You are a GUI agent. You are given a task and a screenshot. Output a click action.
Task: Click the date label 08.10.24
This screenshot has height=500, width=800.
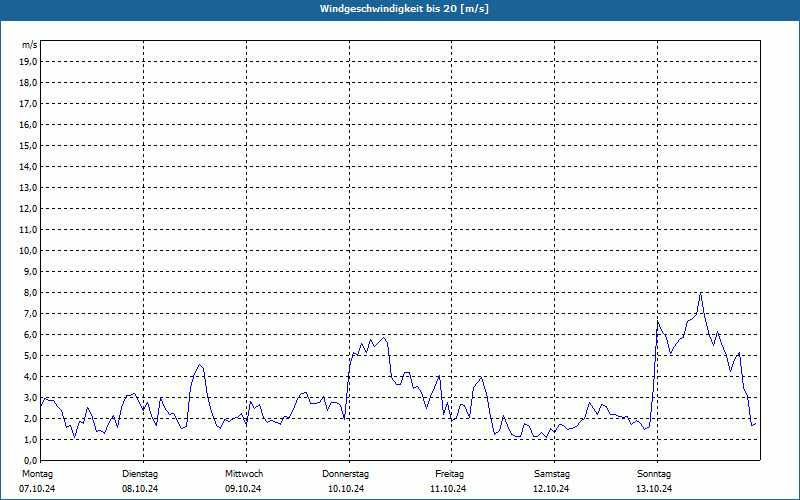tap(140, 489)
